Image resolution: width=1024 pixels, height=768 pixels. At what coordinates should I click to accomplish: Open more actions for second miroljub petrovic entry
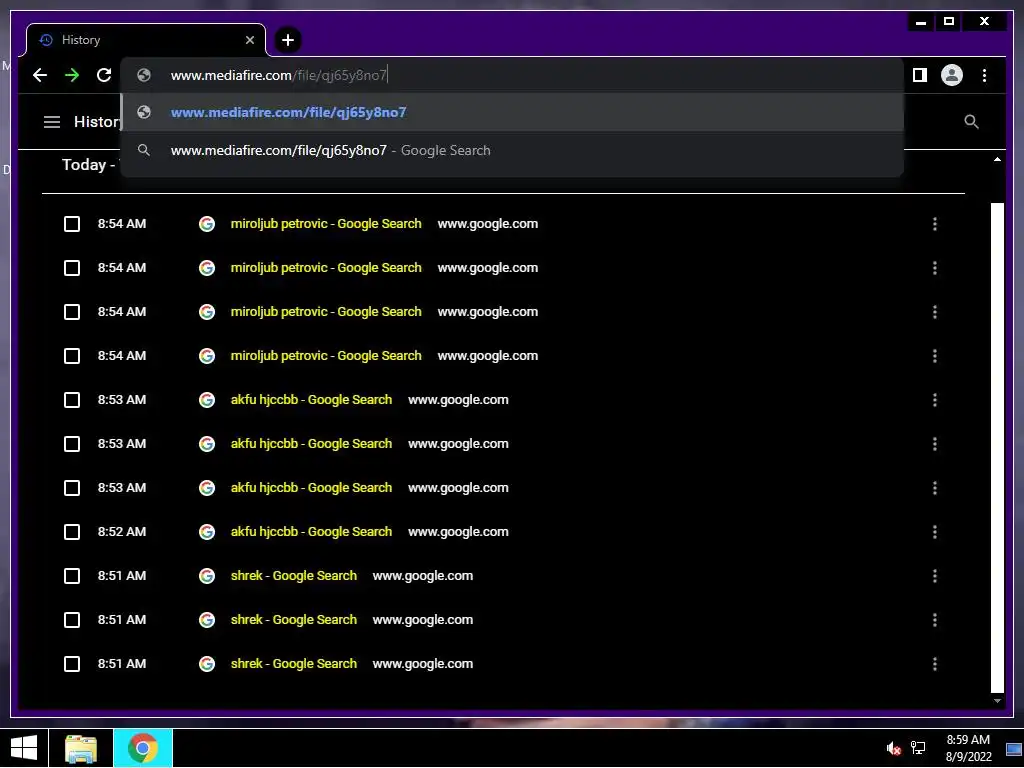pyautogui.click(x=935, y=268)
